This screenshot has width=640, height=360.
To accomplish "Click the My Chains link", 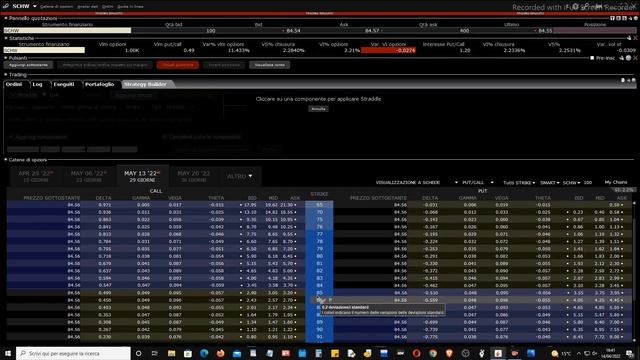I will pos(616,182).
